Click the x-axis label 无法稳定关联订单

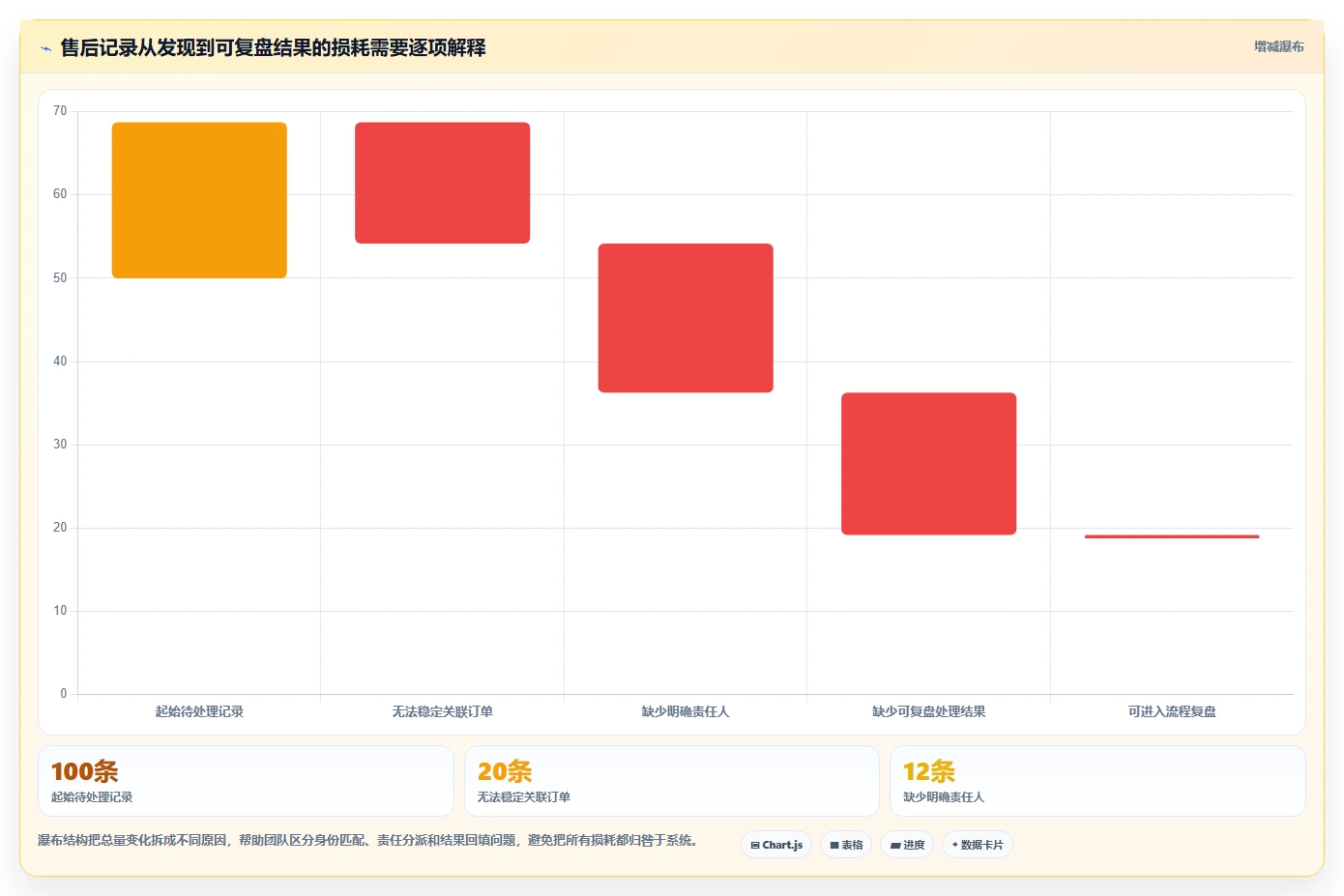(442, 711)
